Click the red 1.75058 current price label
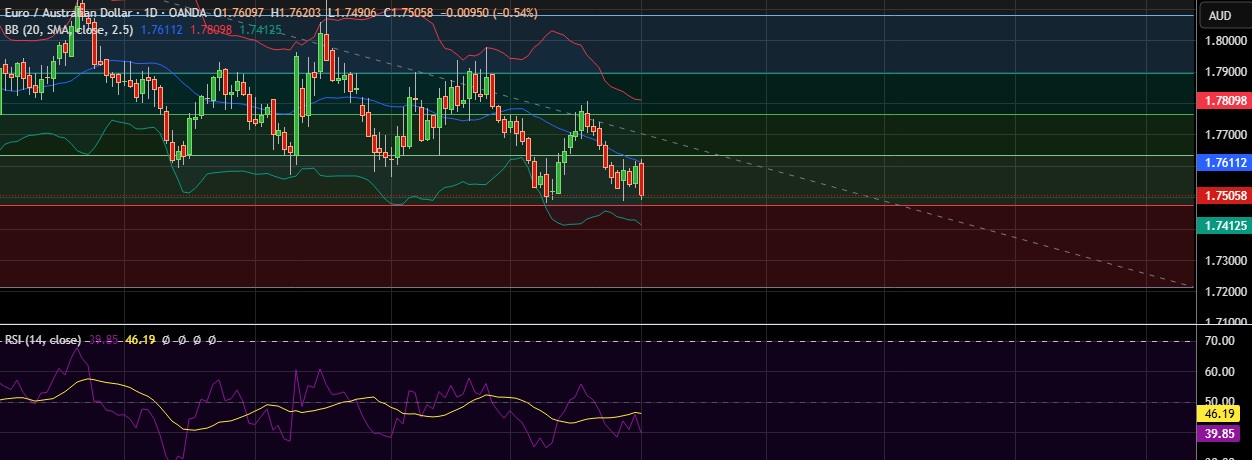 click(1223, 196)
